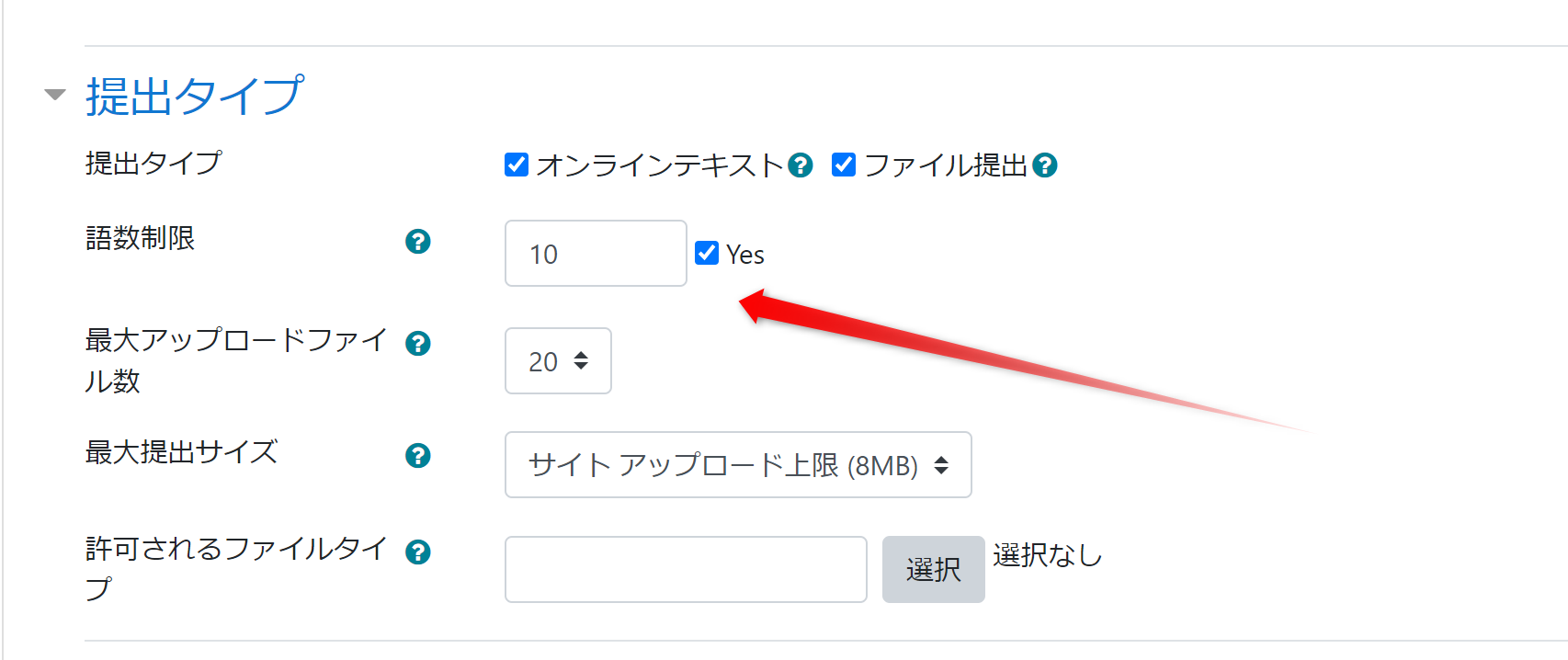Click the オンラインテキスト label text
The image size is (1568, 660).
tap(660, 165)
